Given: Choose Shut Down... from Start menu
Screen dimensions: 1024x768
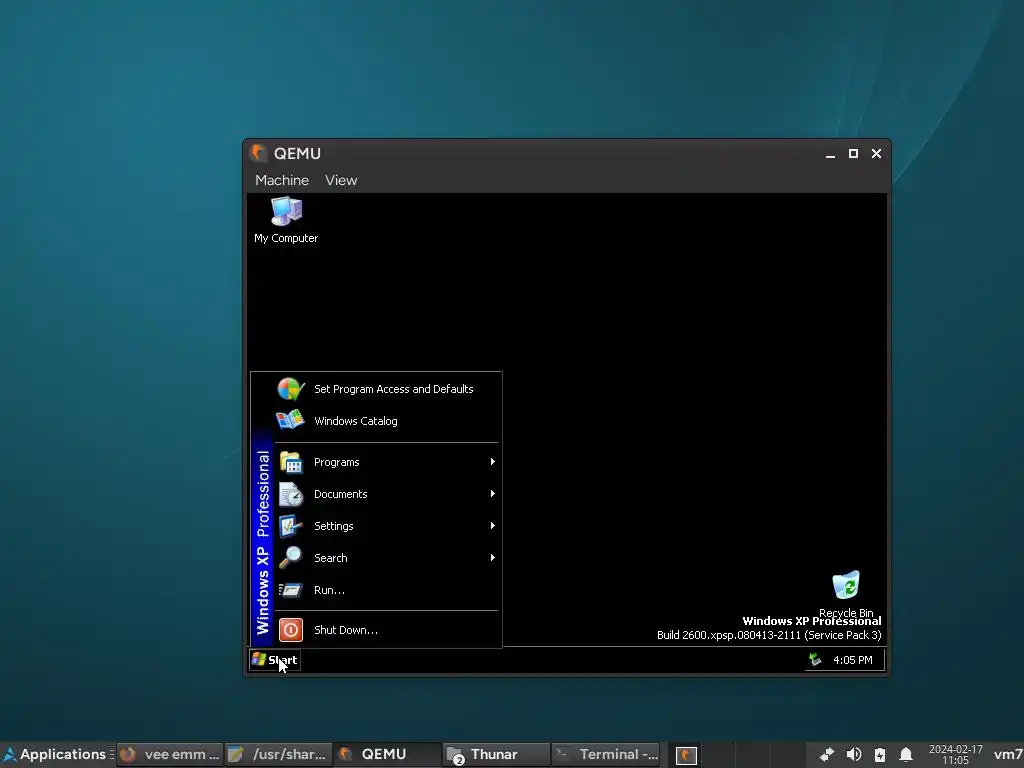Looking at the screenshot, I should click(388, 630).
